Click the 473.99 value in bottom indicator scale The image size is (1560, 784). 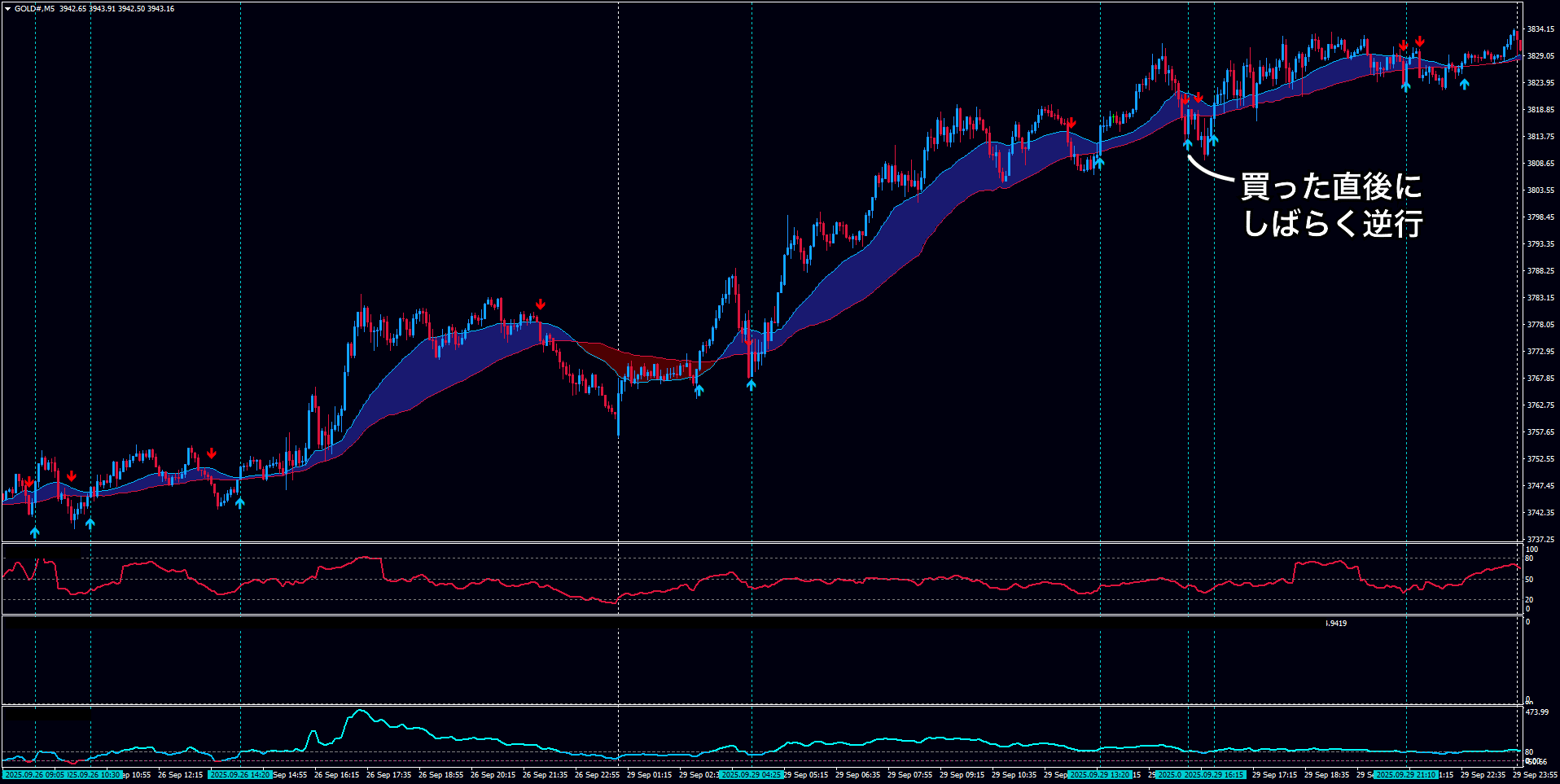[x=1536, y=712]
